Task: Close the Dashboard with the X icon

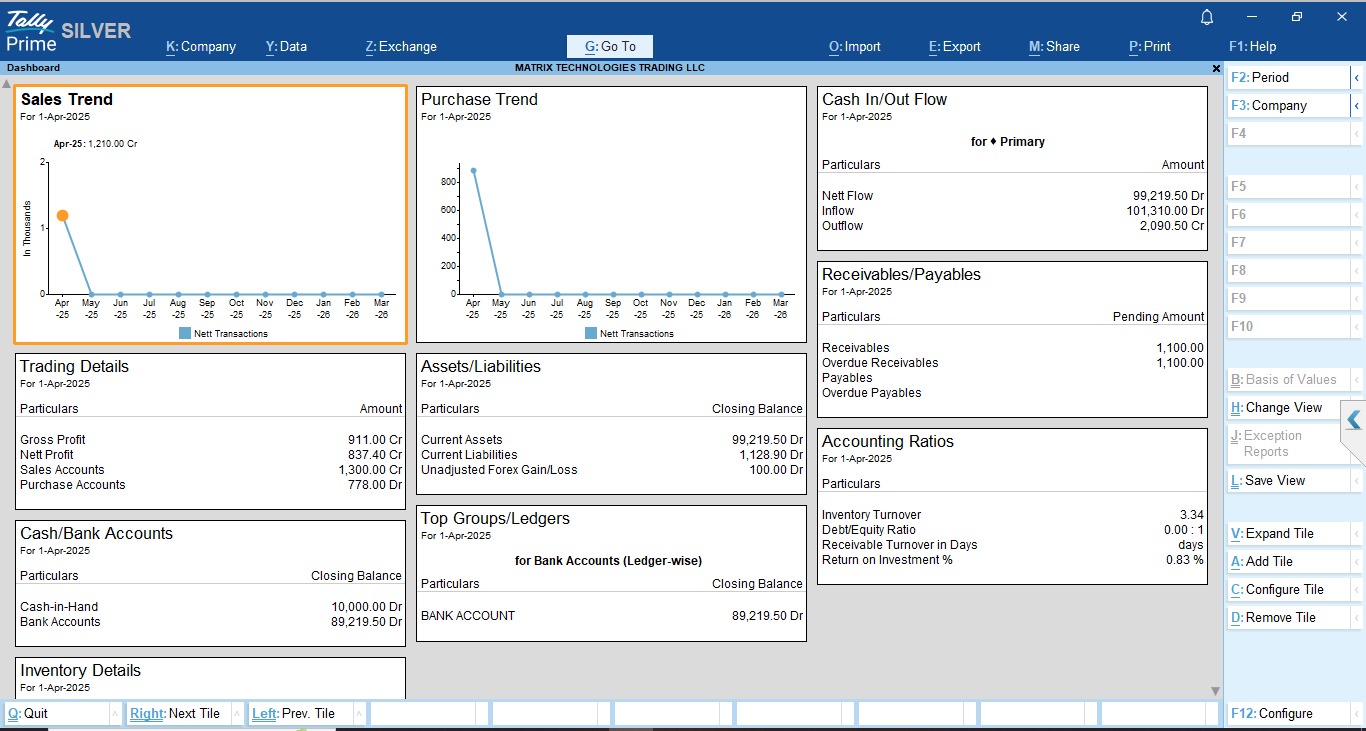Action: [x=1216, y=68]
